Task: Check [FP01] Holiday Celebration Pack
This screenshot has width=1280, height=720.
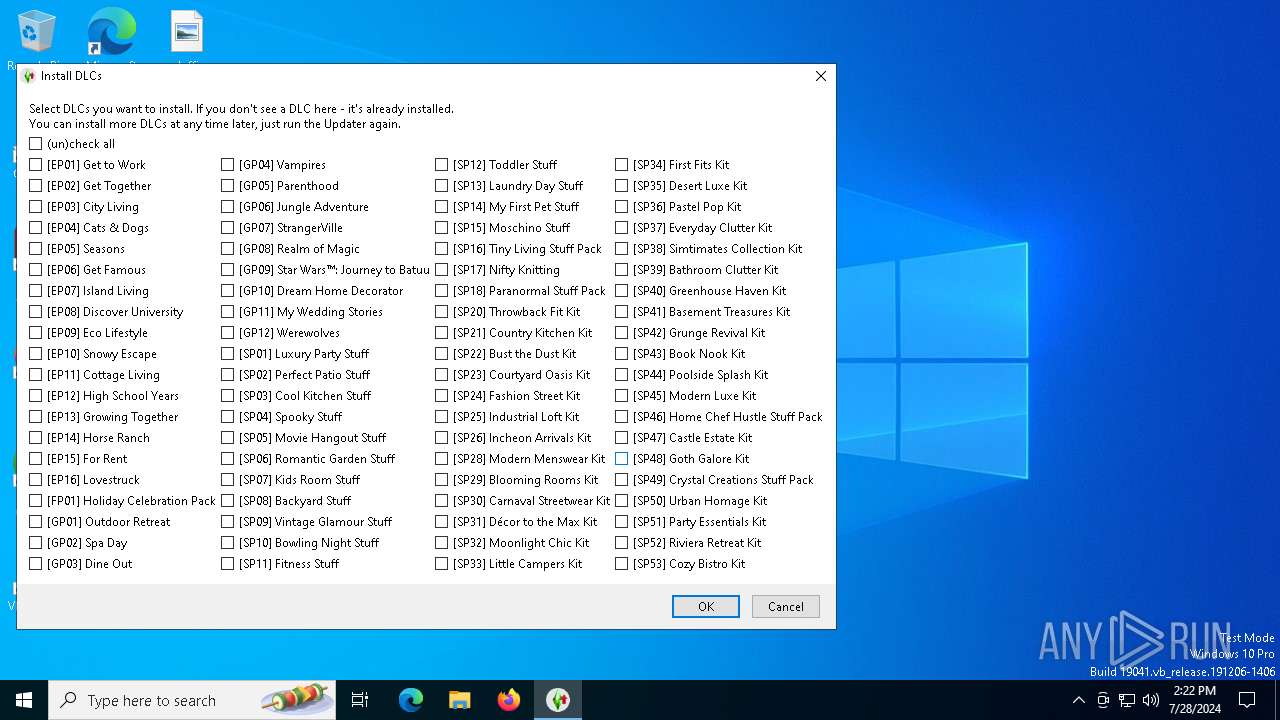Action: [36, 501]
